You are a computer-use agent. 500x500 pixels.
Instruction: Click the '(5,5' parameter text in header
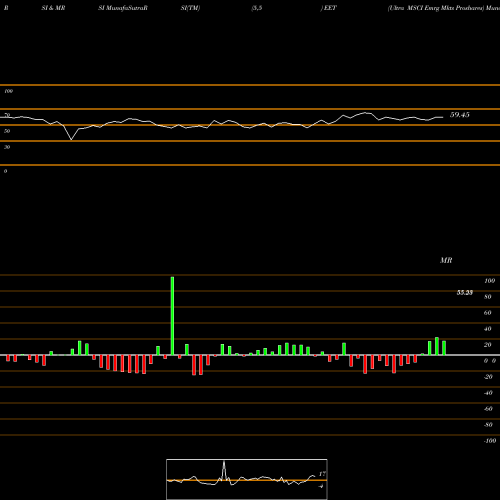[257, 8]
